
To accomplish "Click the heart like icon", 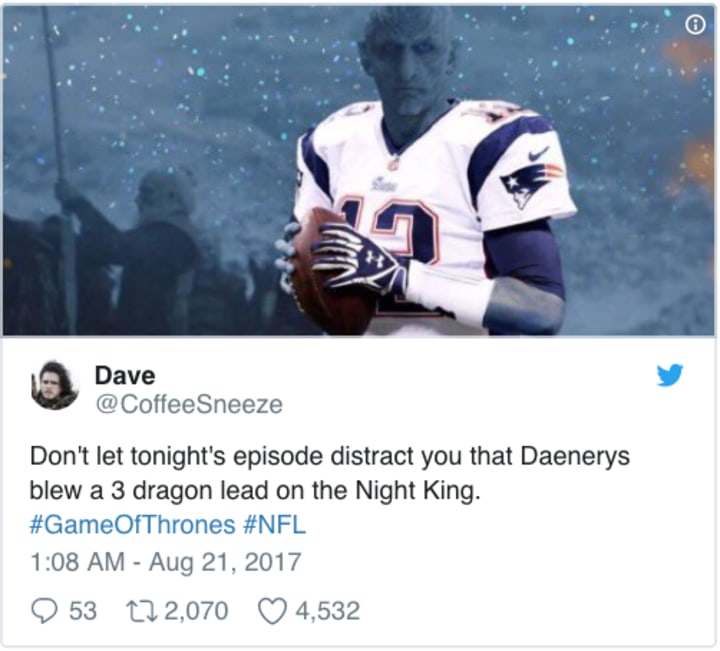I will coord(272,612).
